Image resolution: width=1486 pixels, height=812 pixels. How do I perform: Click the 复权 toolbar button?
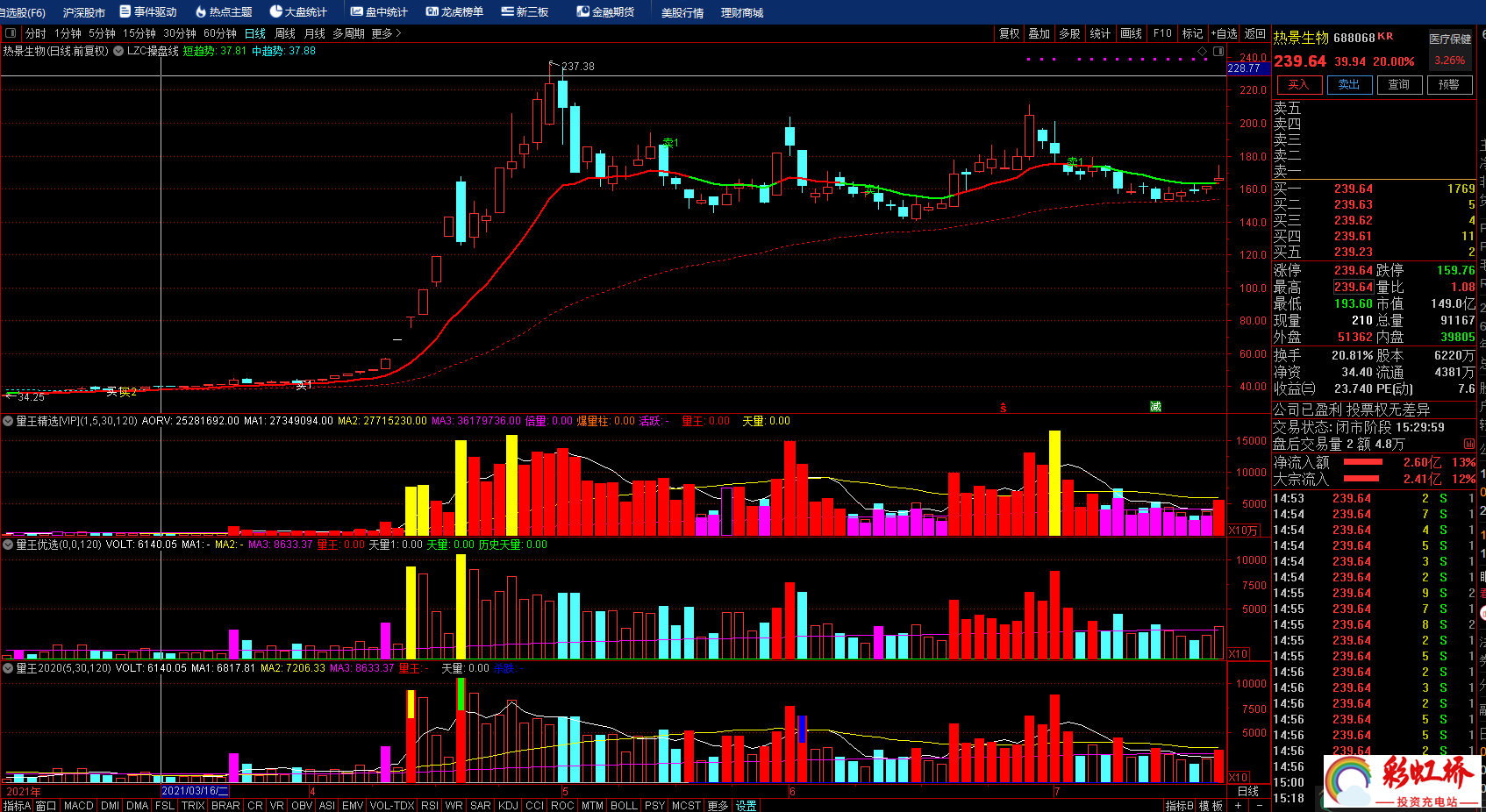(1010, 33)
